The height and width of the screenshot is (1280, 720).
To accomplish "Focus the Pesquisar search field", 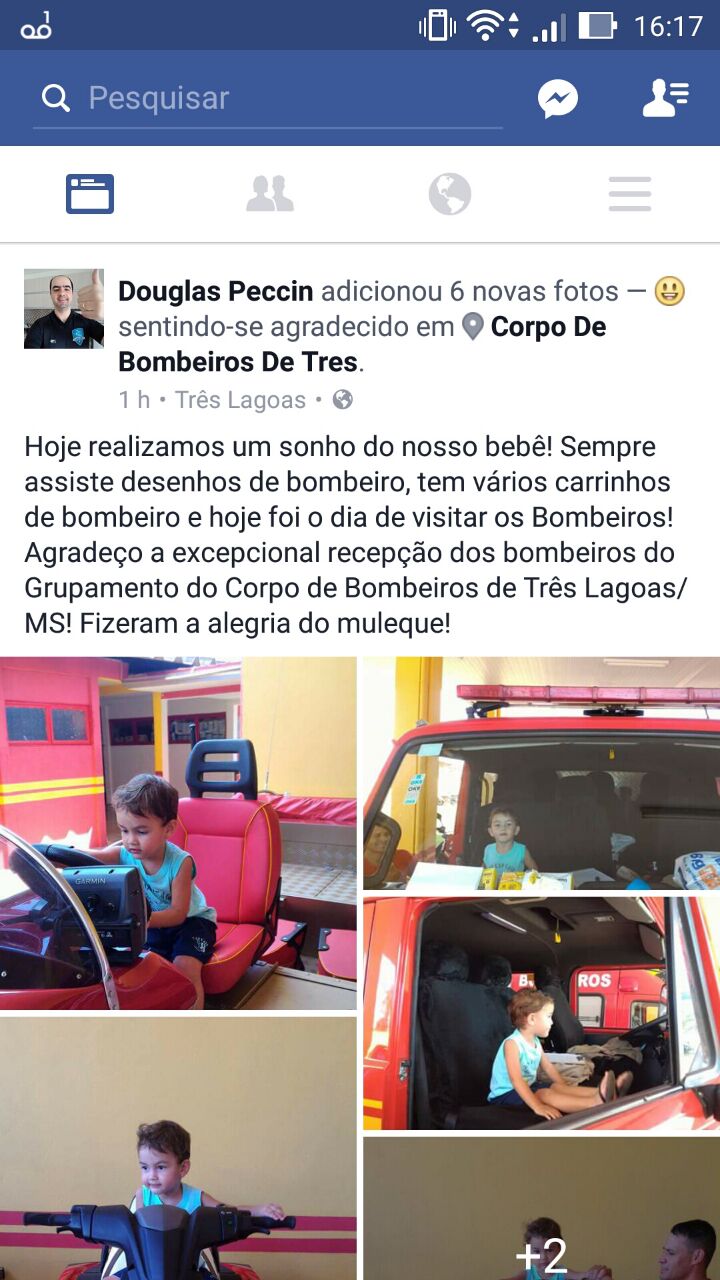I will [x=268, y=99].
